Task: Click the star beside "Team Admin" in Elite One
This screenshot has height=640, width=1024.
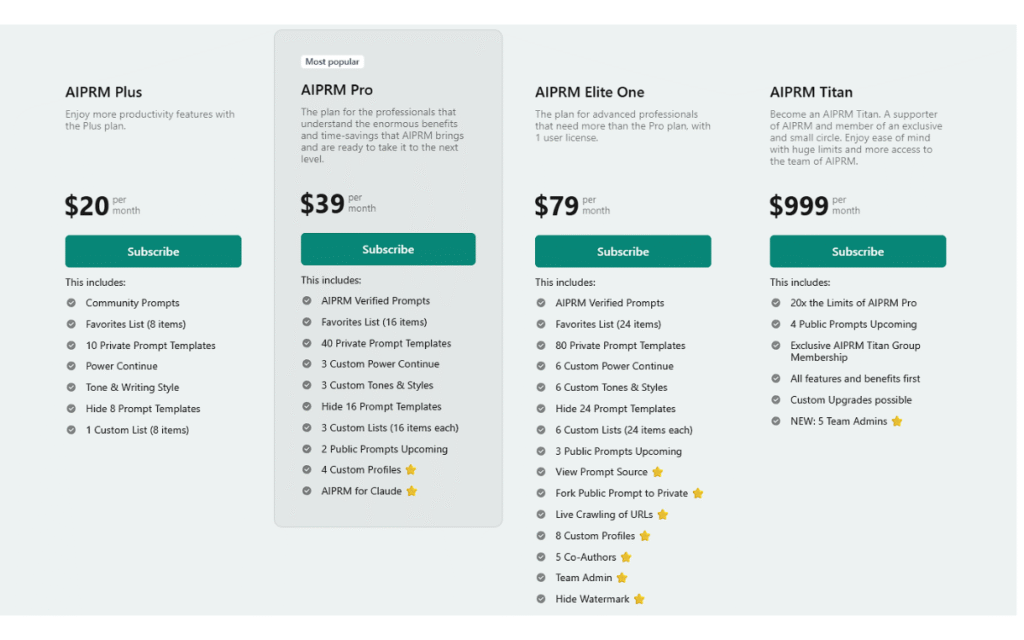Action: click(x=622, y=578)
